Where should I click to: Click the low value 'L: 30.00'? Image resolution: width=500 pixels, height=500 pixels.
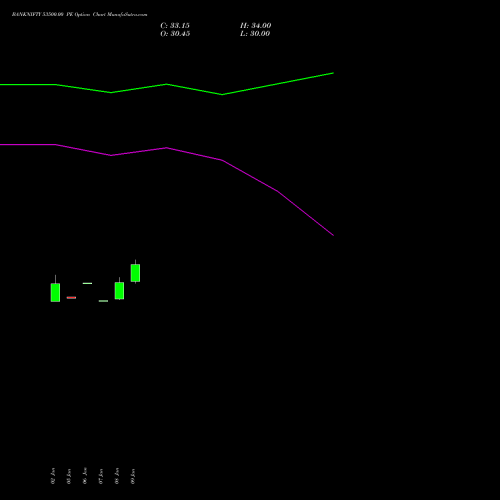coord(255,34)
